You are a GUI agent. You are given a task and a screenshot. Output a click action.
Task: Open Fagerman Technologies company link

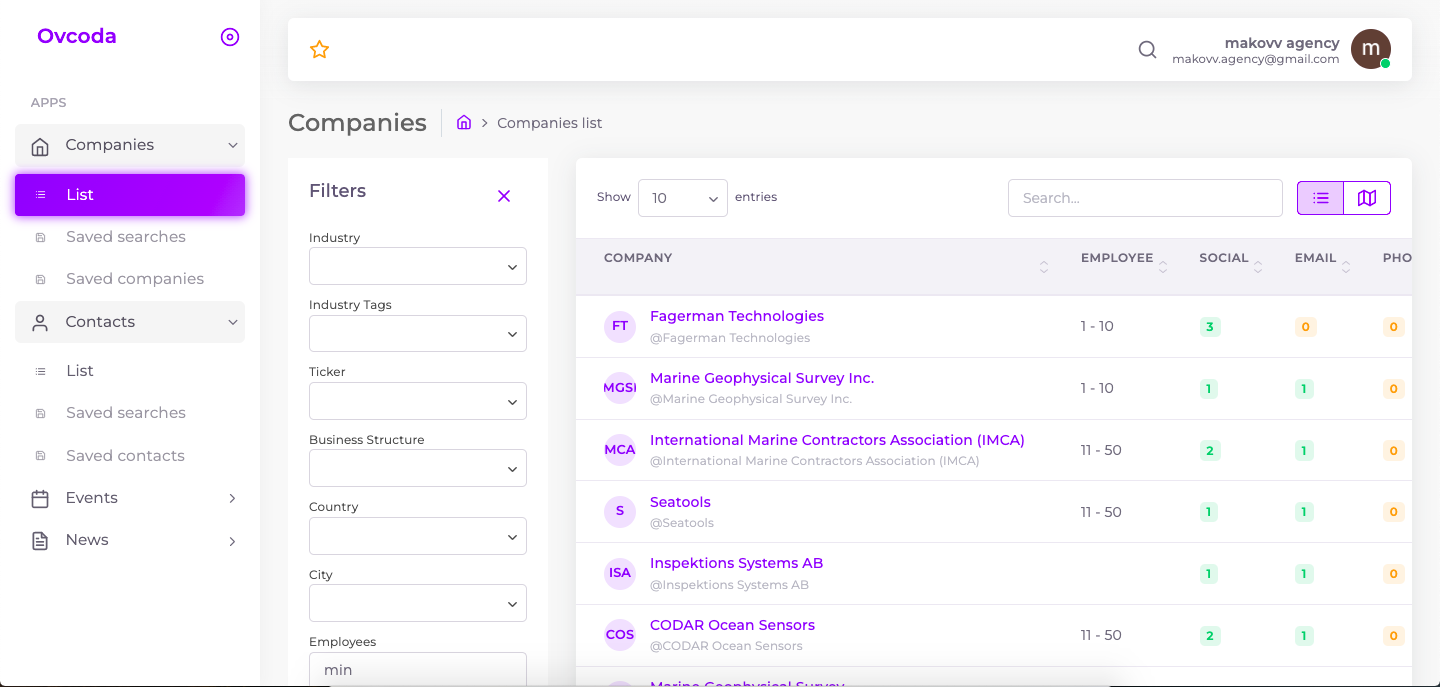click(737, 316)
